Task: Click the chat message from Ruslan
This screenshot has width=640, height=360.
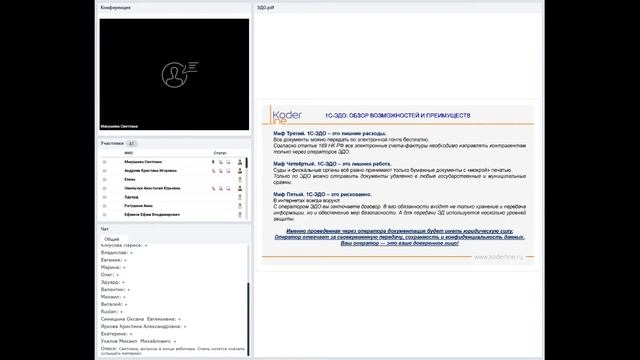Action: pyautogui.click(x=112, y=312)
